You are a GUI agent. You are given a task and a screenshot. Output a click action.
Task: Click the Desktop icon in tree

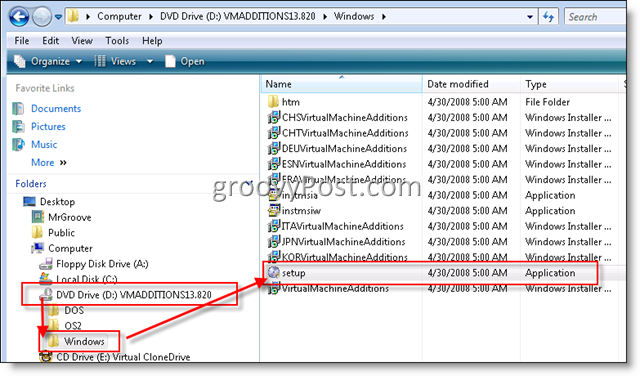[29, 202]
